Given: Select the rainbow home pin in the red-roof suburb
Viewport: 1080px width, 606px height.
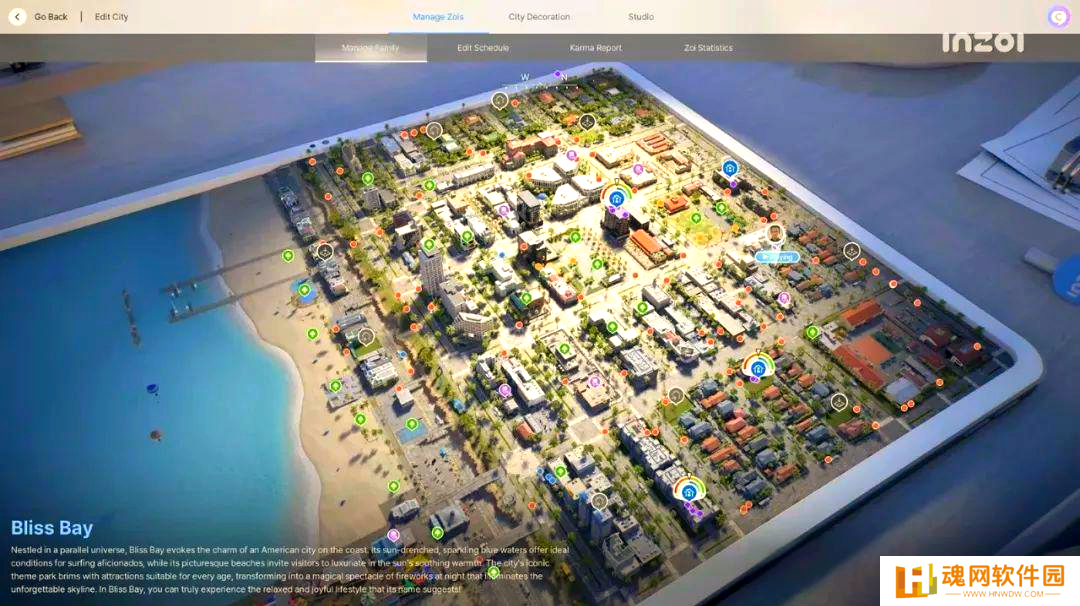Looking at the screenshot, I should coord(758,366).
